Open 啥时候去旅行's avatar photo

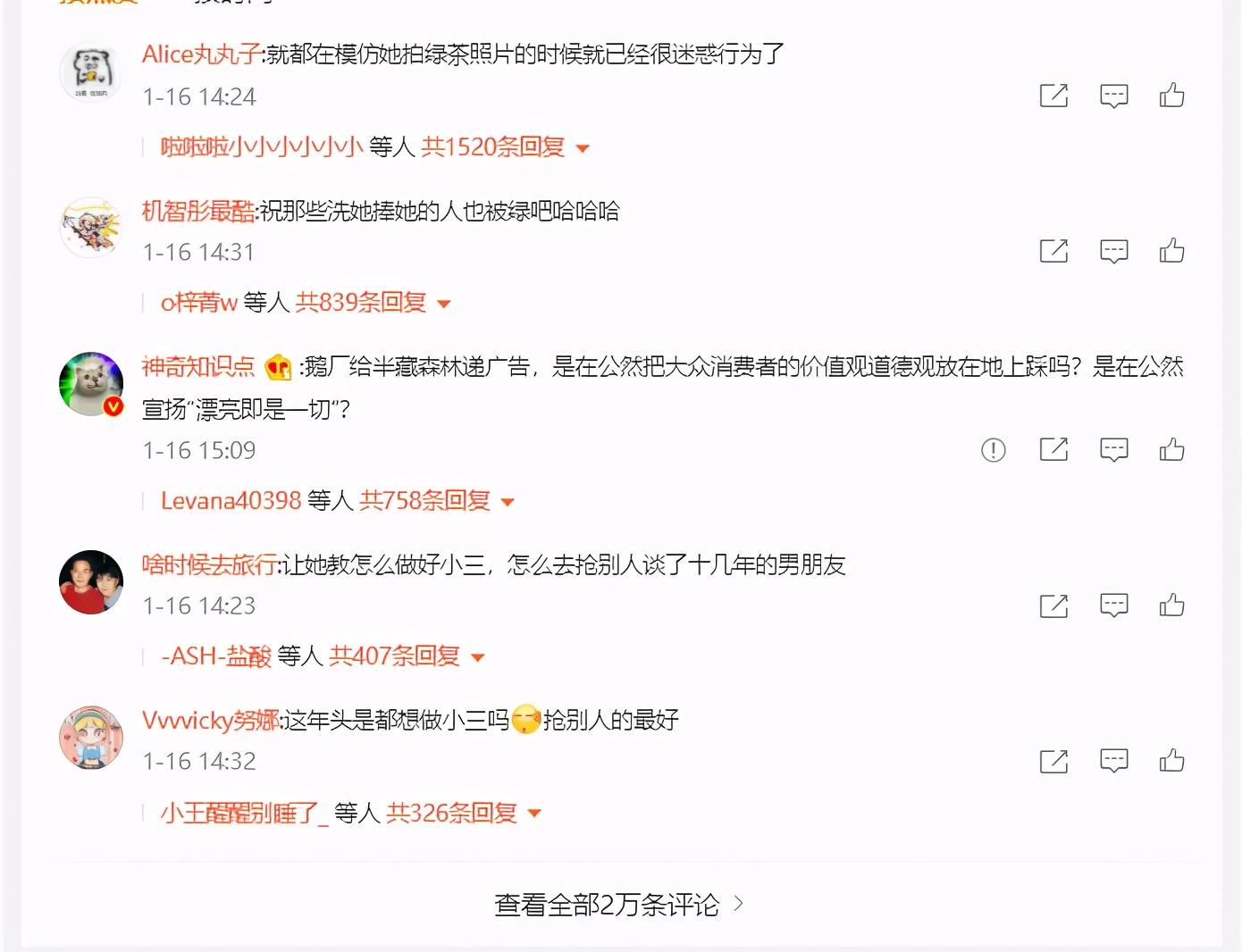tap(91, 582)
